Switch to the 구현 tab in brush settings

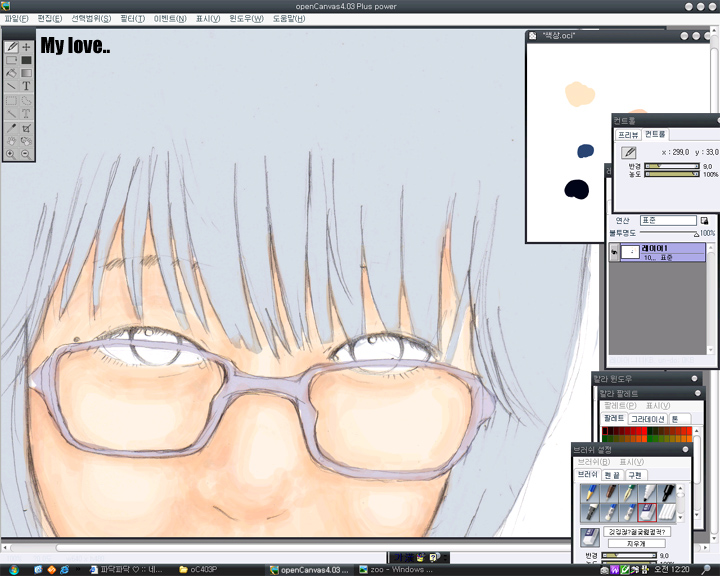pos(636,475)
